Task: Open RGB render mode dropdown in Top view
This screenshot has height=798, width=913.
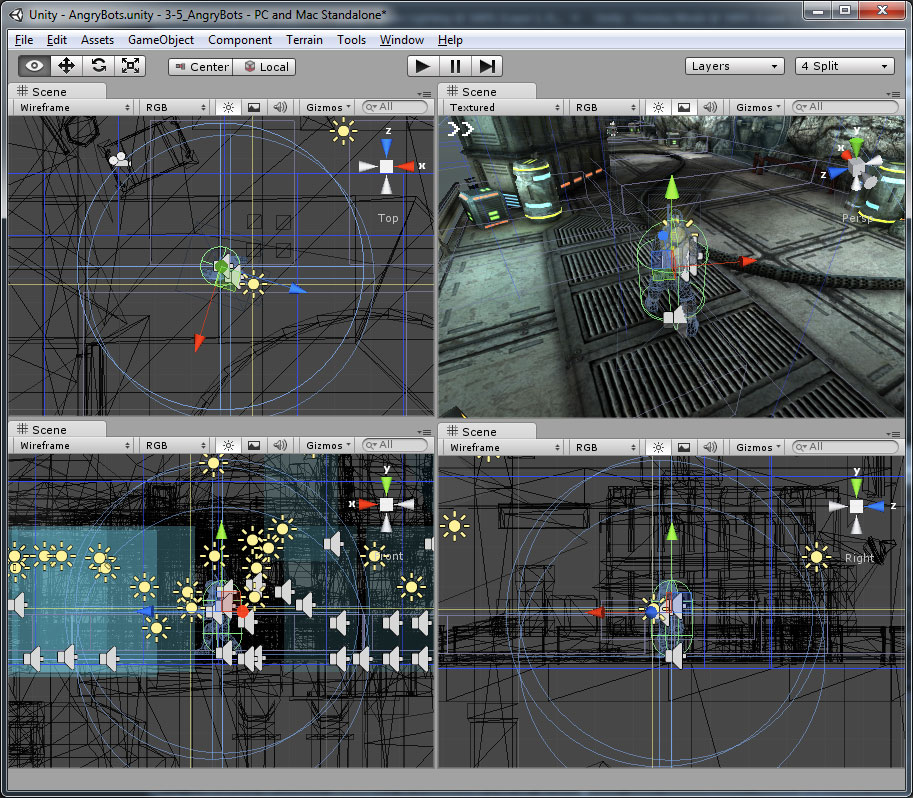Action: pyautogui.click(x=175, y=107)
